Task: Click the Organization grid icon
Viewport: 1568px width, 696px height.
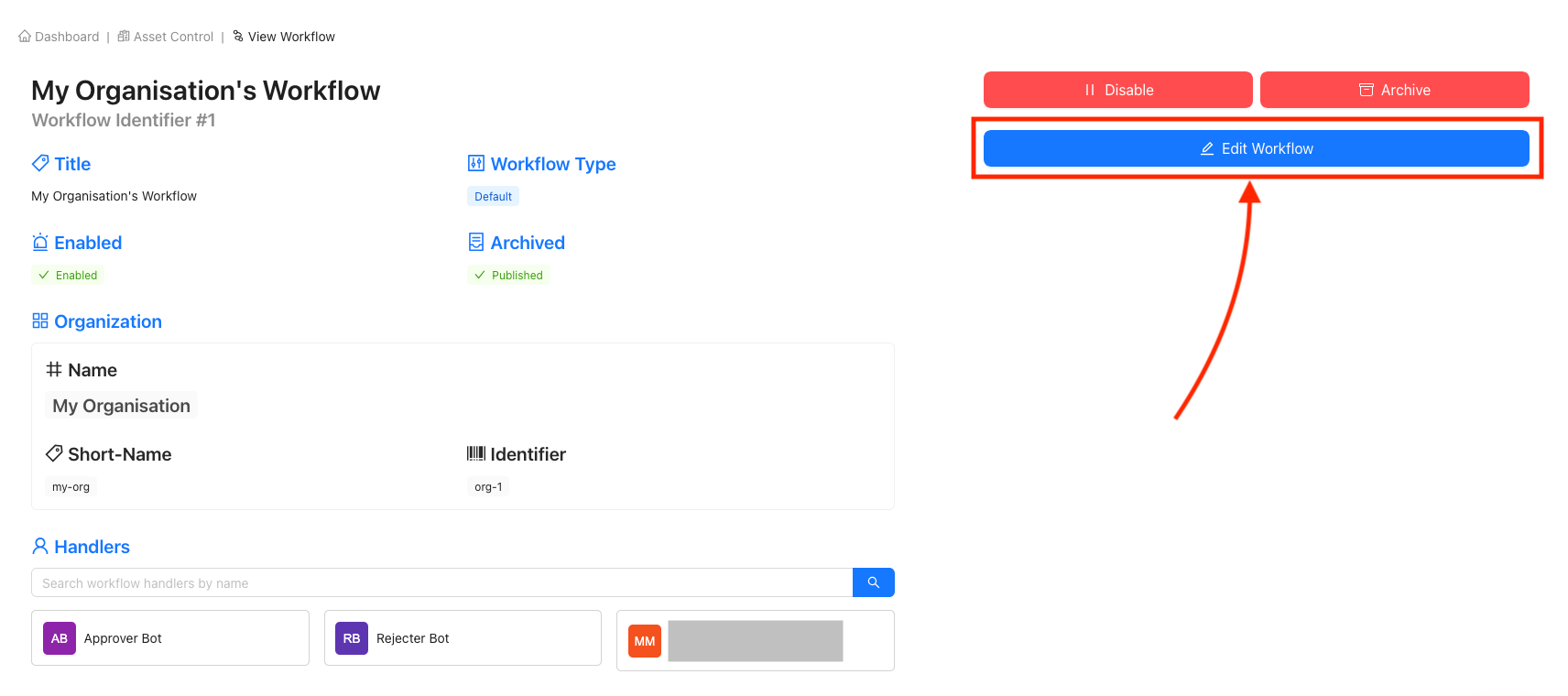Action: pyautogui.click(x=40, y=321)
